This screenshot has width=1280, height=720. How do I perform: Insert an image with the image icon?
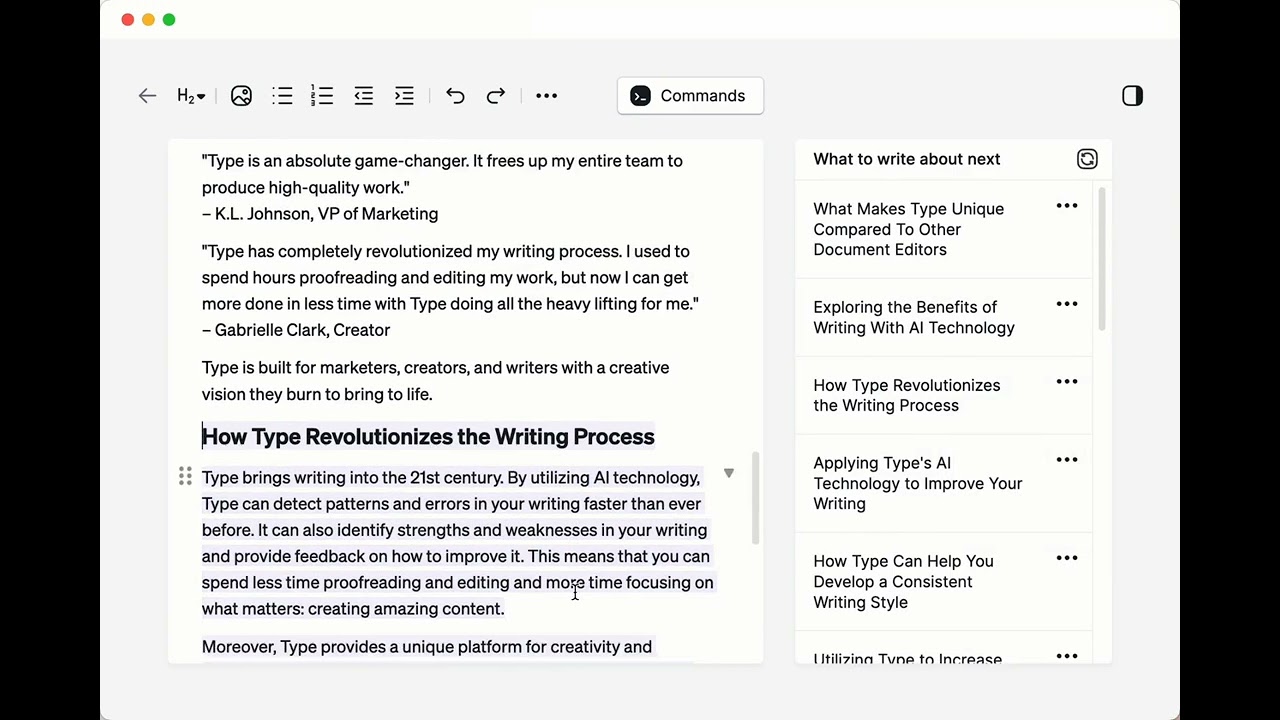(x=241, y=96)
